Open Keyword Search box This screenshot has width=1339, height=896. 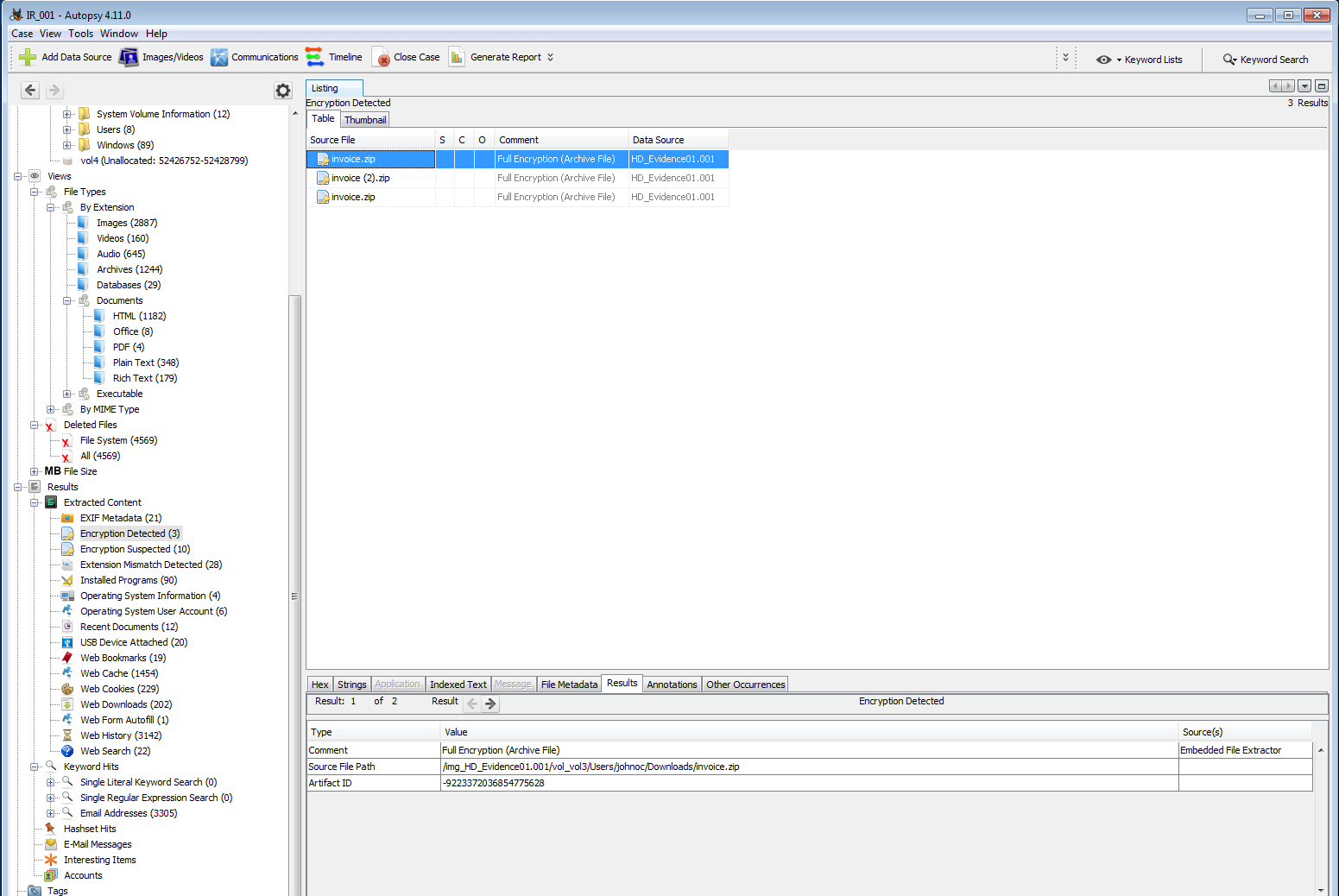tap(1266, 60)
